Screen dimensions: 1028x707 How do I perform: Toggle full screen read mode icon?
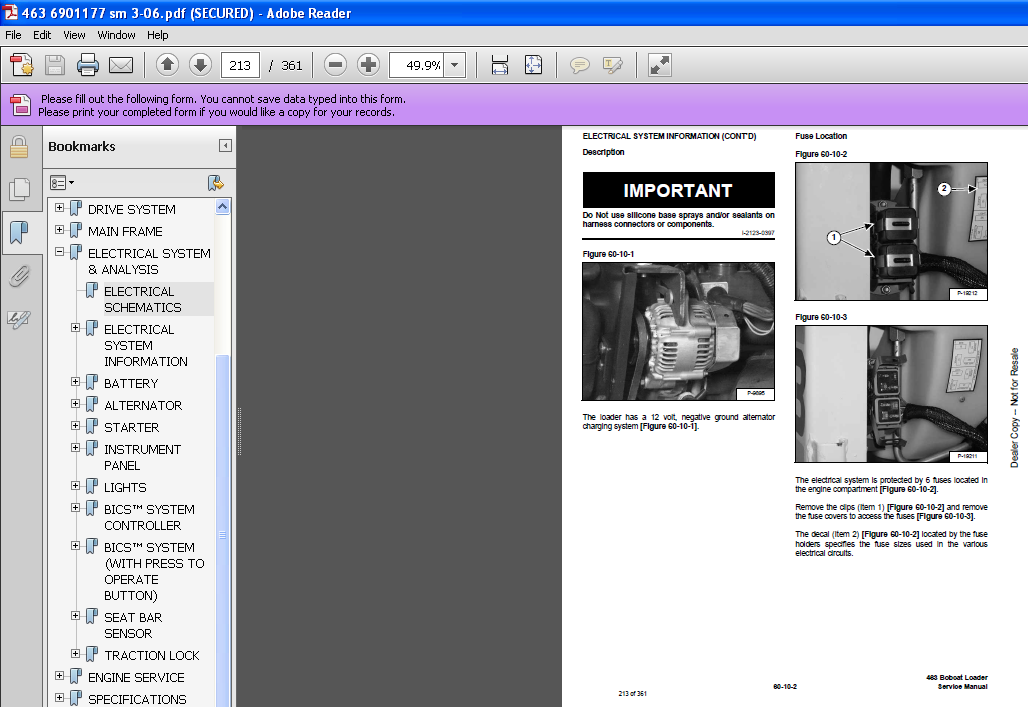660,65
